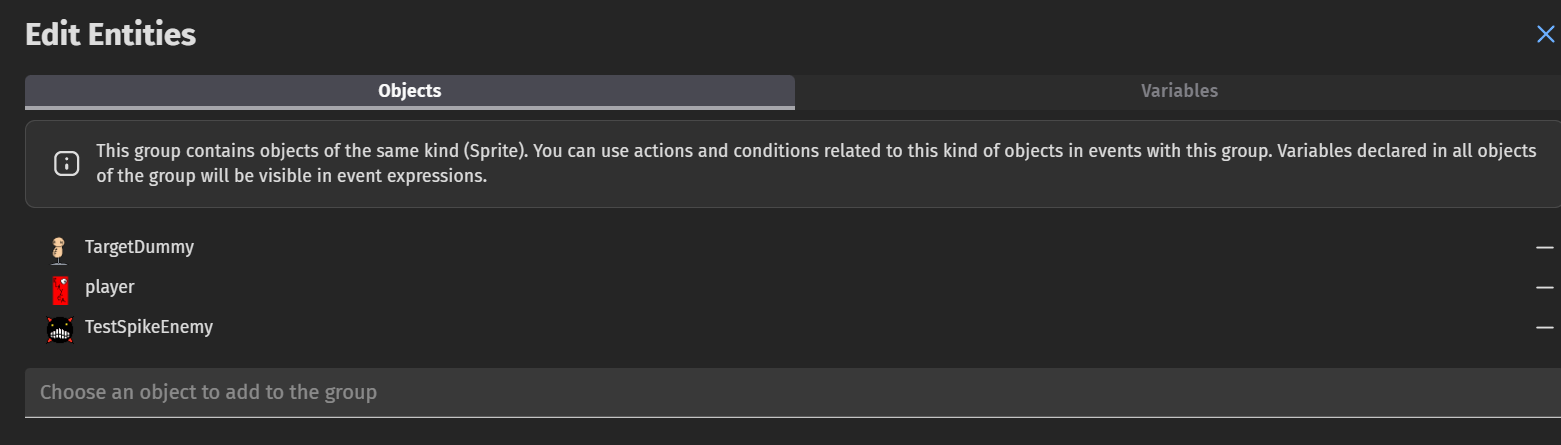Click the 'of the group will be visible' line
The width and height of the screenshot is (1561, 445).
point(291,177)
